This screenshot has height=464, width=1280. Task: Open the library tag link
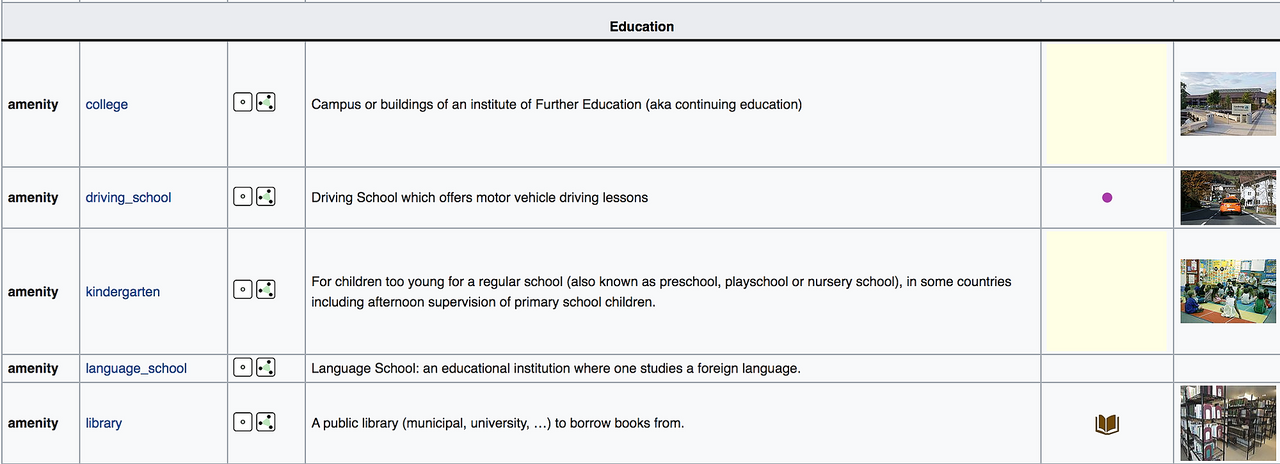tap(104, 423)
